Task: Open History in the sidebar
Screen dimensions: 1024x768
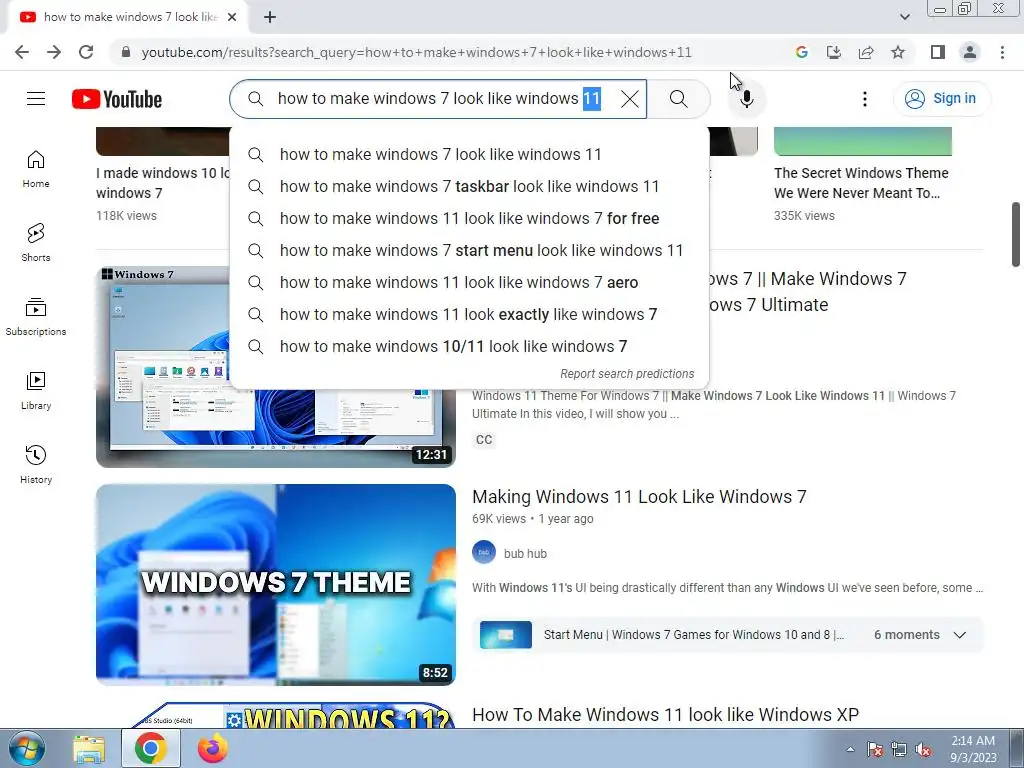Action: pyautogui.click(x=36, y=465)
